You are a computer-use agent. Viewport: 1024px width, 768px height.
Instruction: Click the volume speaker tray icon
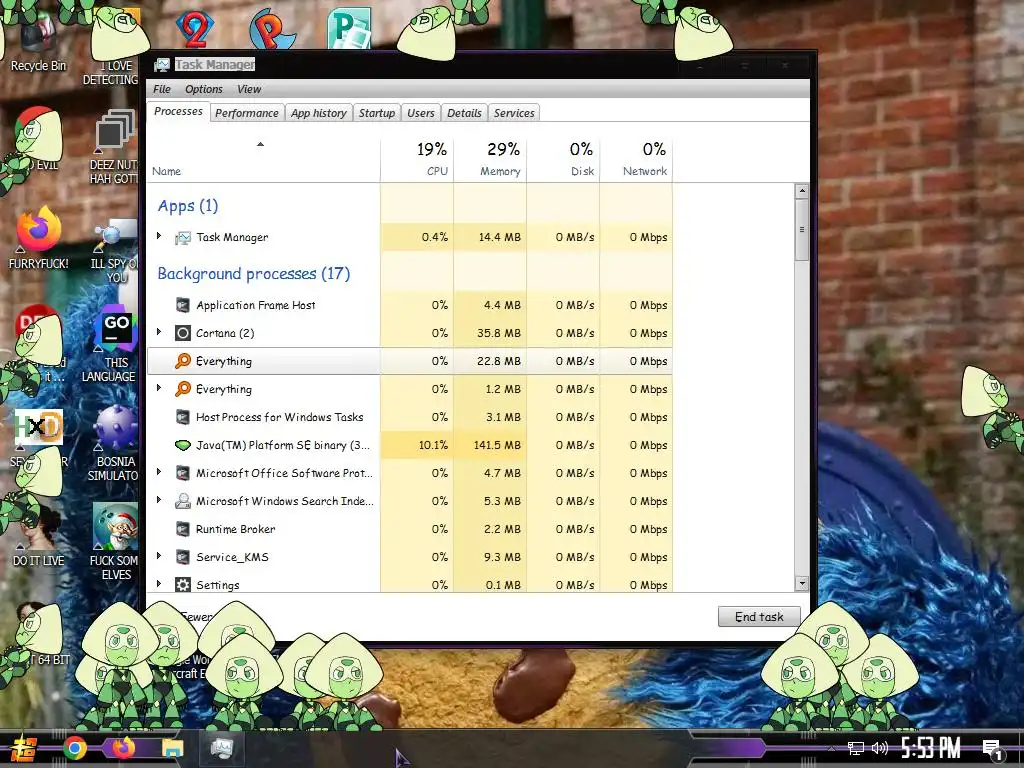(880, 748)
